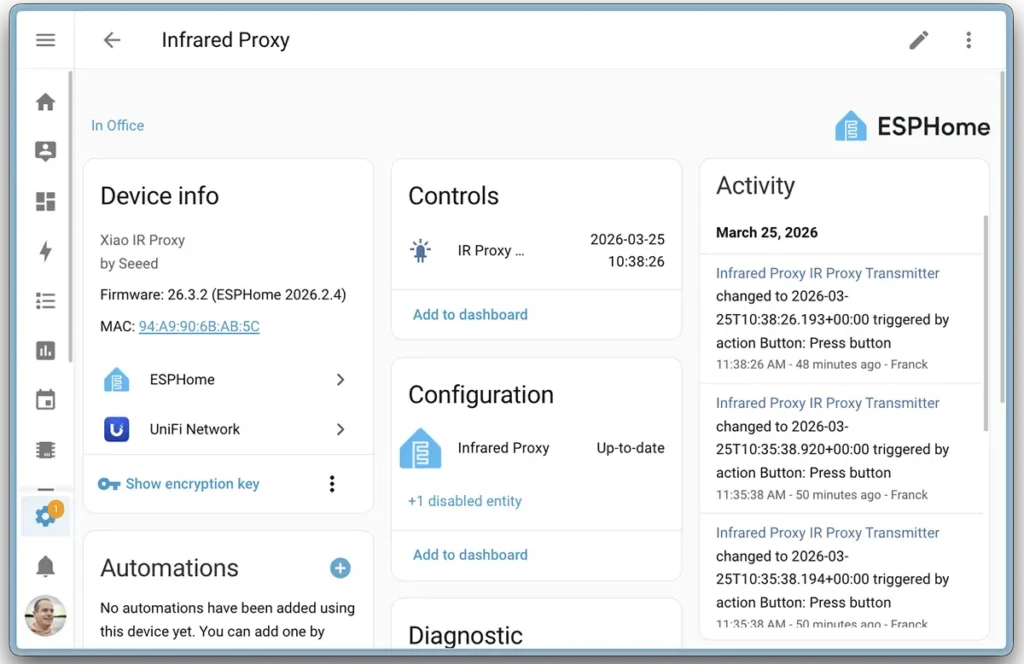Open the sidebar hamburger menu

coord(44,40)
